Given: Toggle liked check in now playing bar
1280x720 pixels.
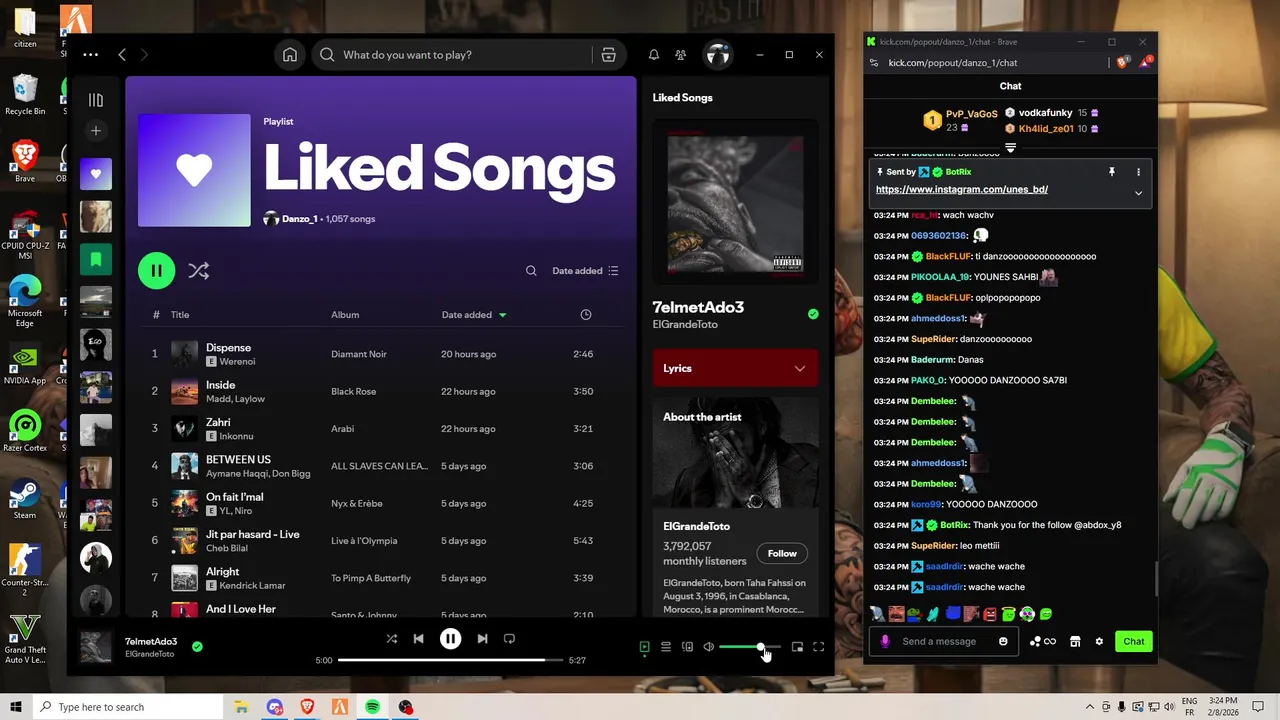Looking at the screenshot, I should point(197,647).
